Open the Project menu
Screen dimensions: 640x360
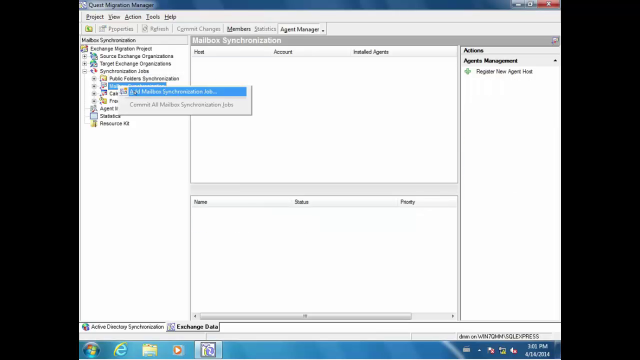pyautogui.click(x=95, y=17)
